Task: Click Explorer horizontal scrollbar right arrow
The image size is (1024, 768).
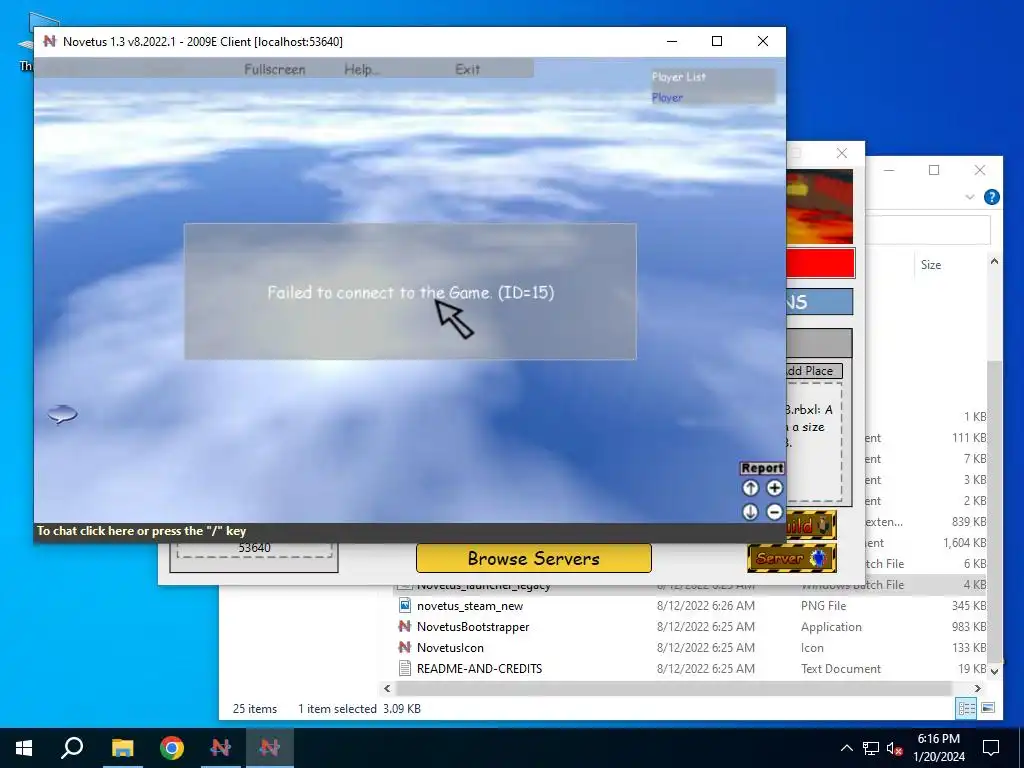Action: [978, 688]
